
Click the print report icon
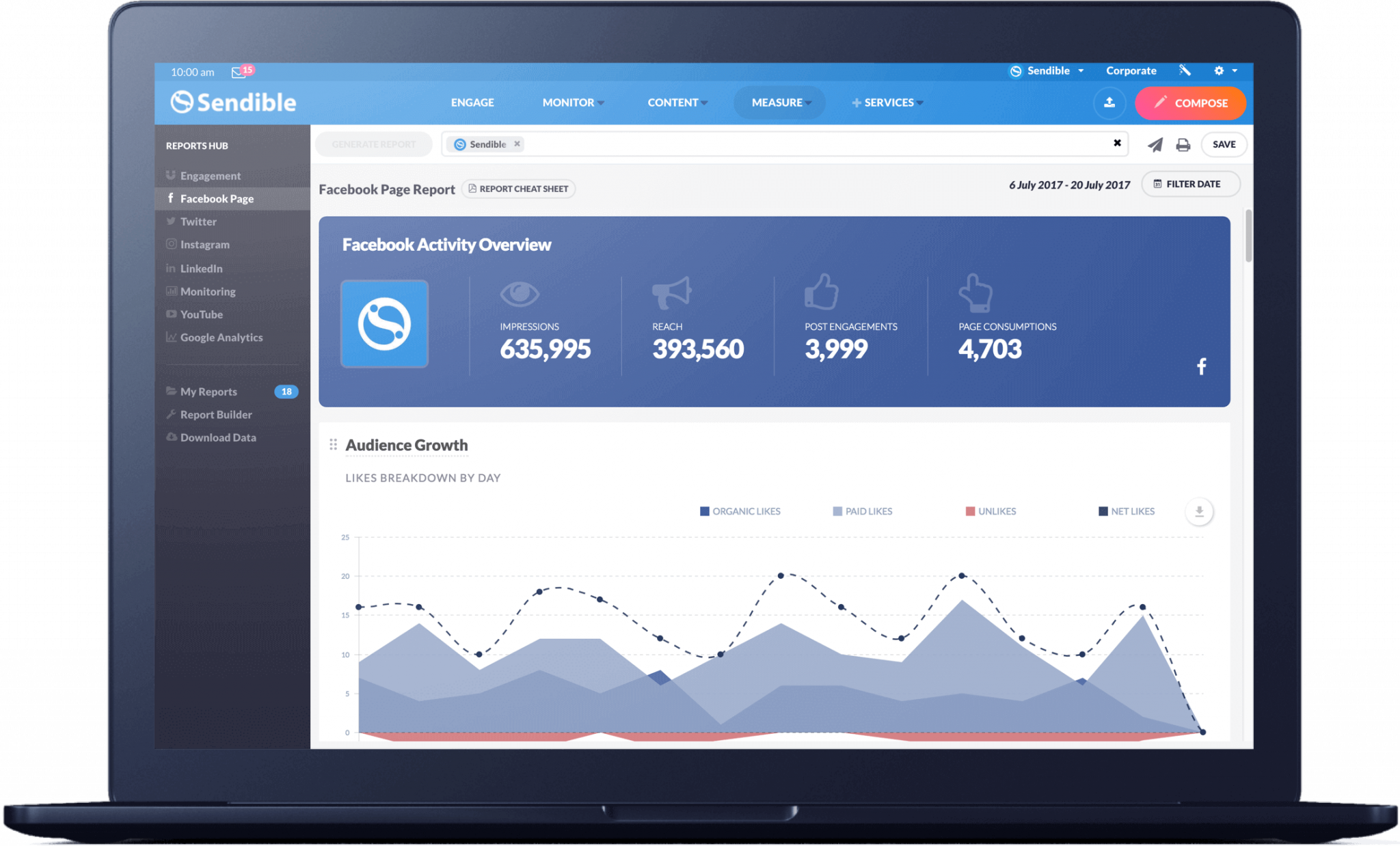[1183, 144]
